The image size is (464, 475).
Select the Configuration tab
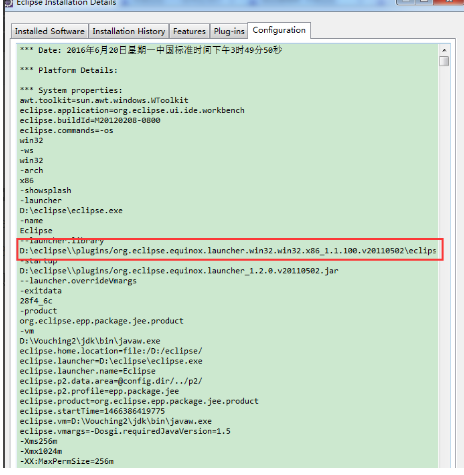coord(279,30)
